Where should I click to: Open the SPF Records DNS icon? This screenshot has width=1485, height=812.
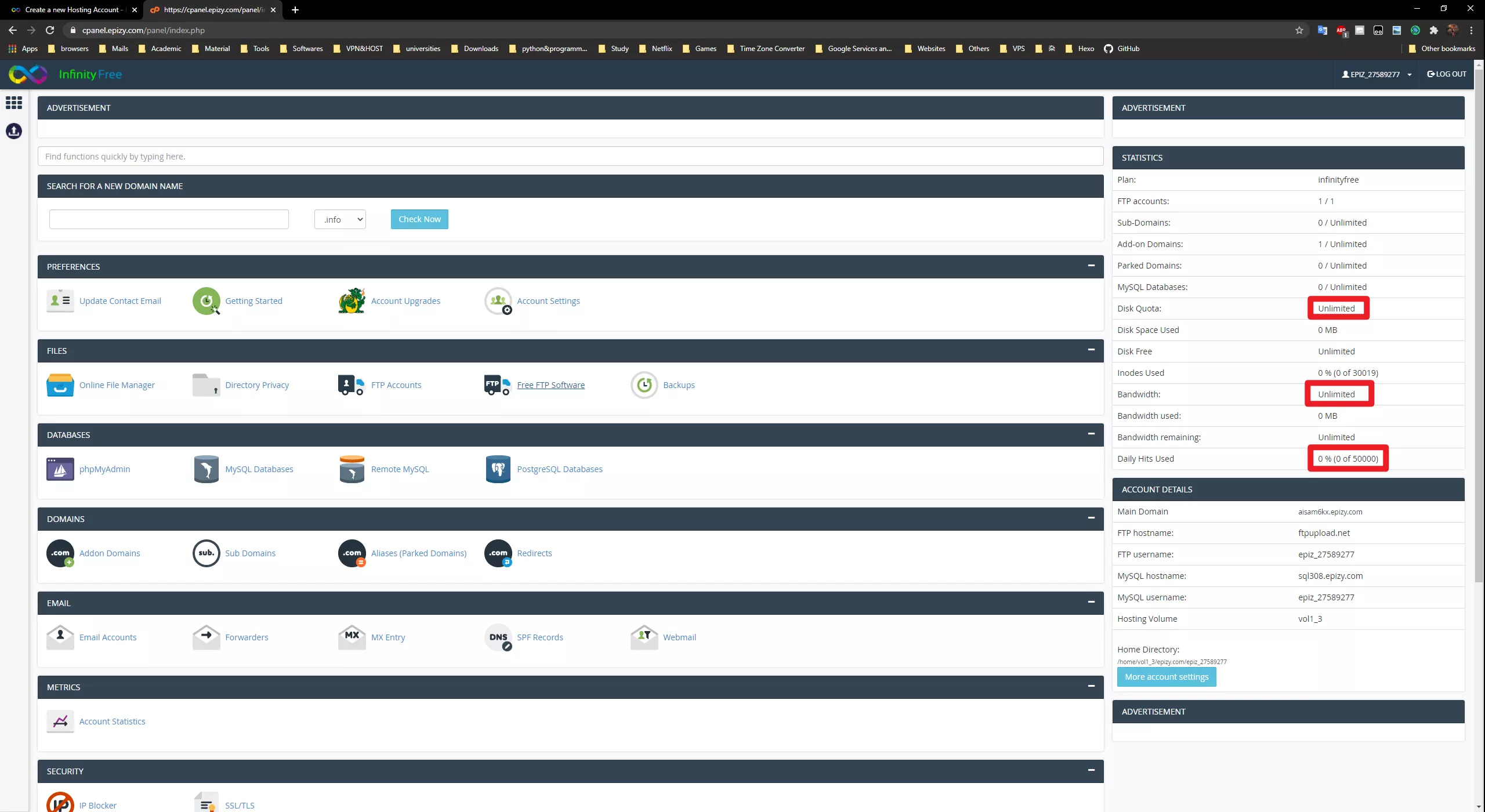click(x=498, y=637)
